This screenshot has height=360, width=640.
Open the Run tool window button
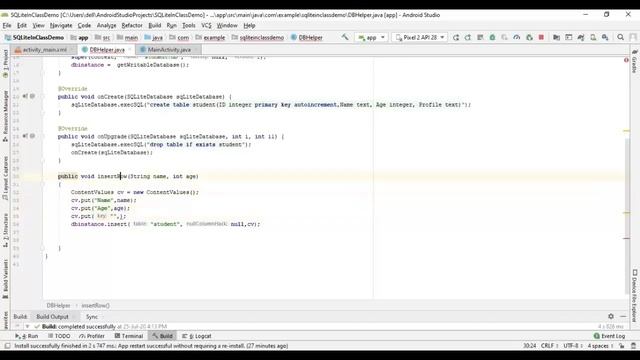tap(27, 336)
